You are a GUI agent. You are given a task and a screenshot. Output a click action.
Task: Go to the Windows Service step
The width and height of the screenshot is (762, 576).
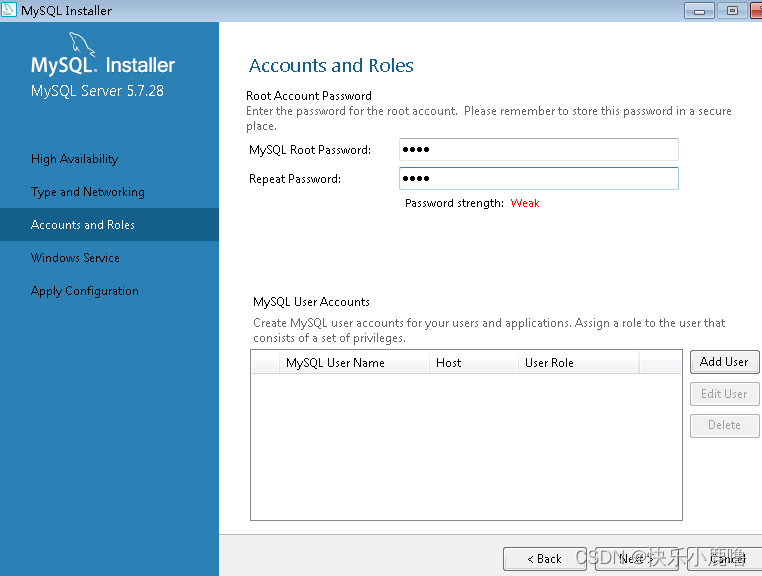(x=75, y=258)
